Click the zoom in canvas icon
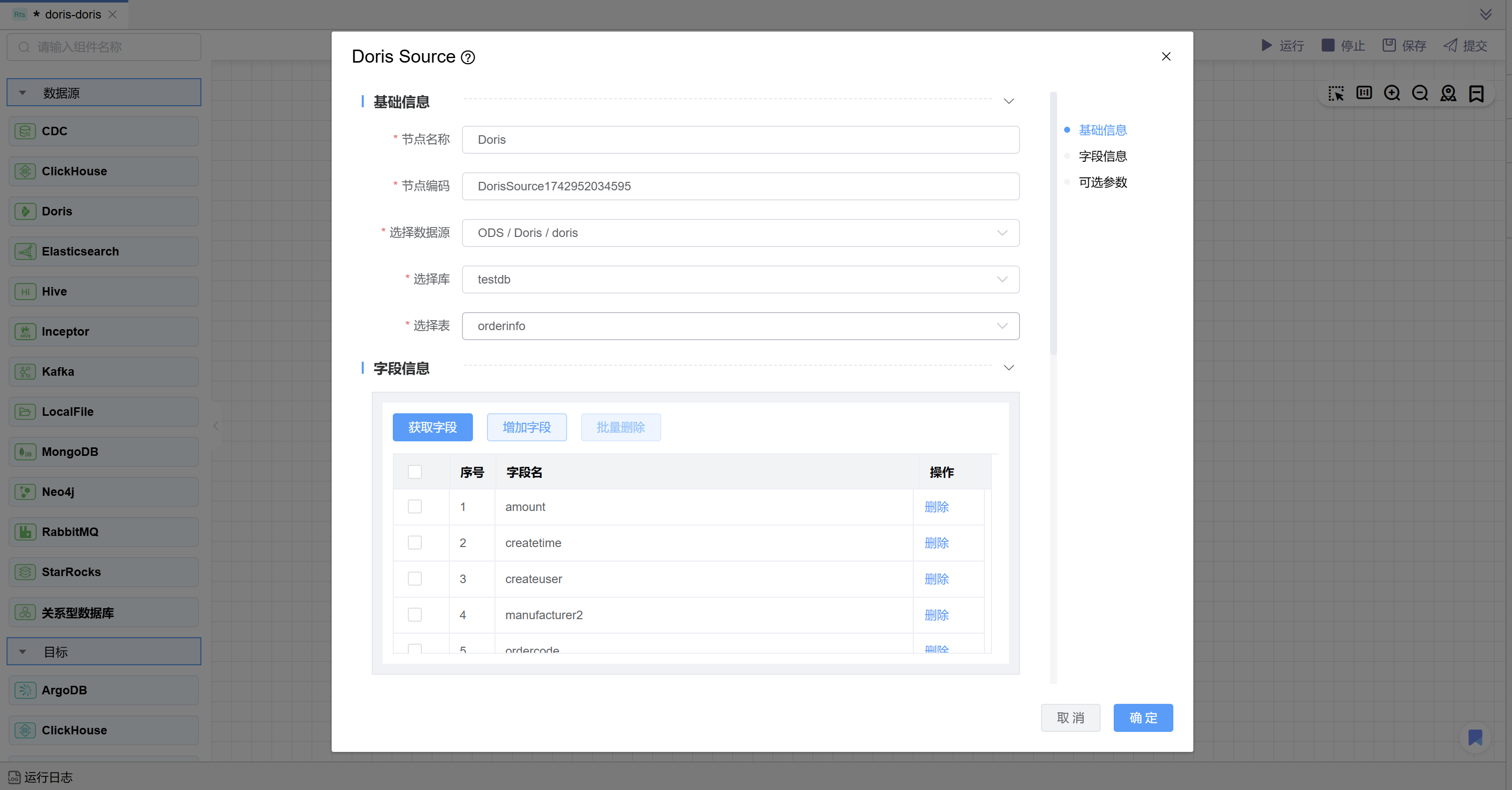This screenshot has height=790, width=1512. [x=1392, y=93]
